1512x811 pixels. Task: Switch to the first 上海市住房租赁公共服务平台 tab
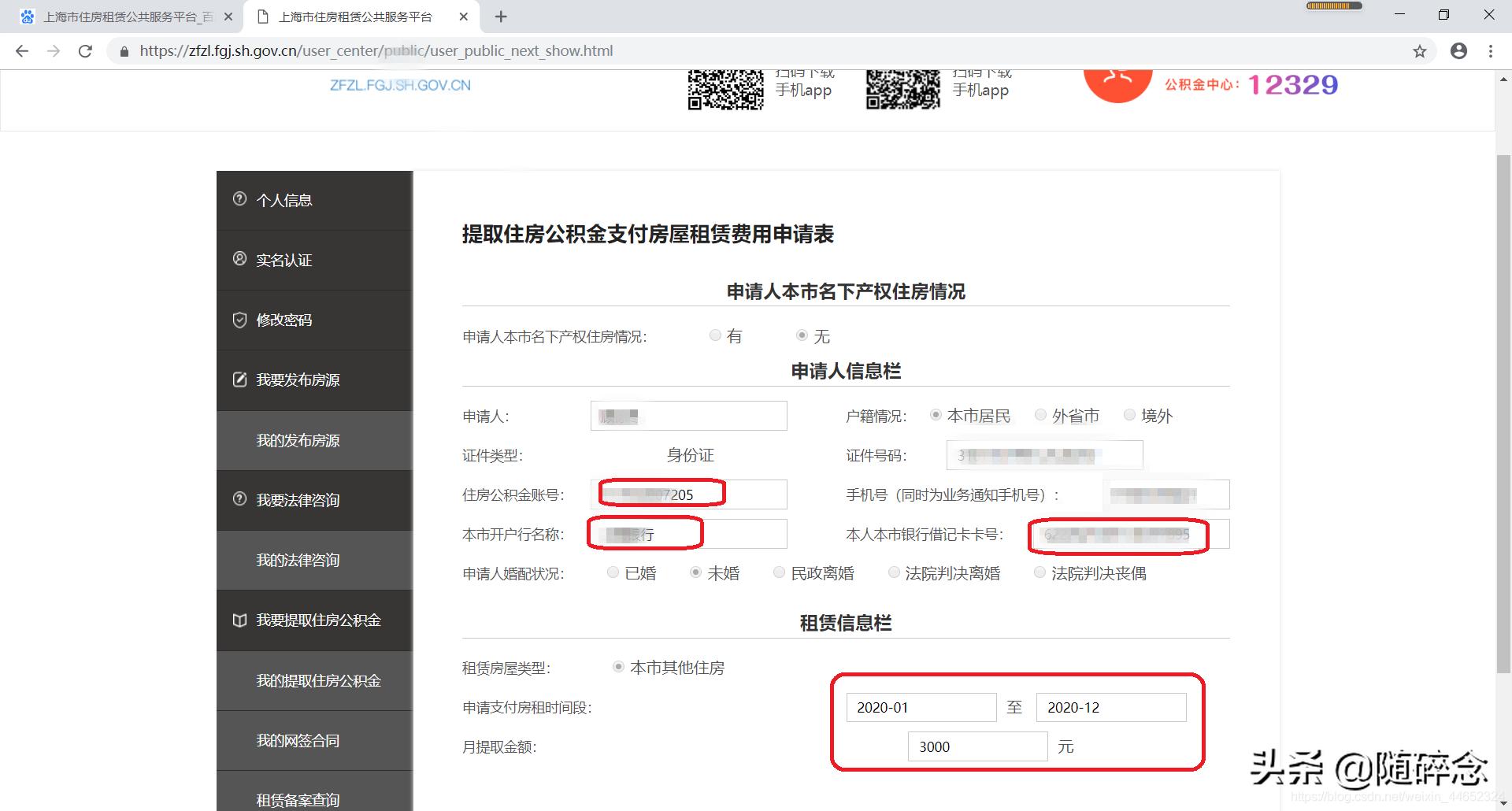(118, 16)
